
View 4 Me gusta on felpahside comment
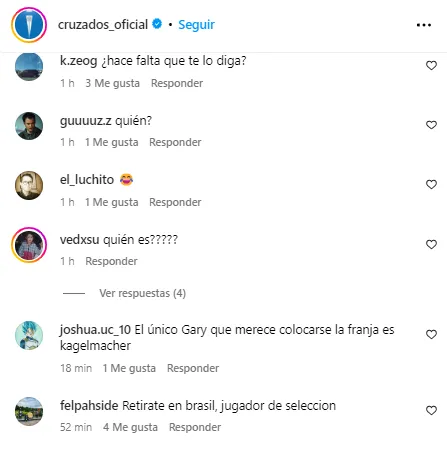tap(130, 427)
